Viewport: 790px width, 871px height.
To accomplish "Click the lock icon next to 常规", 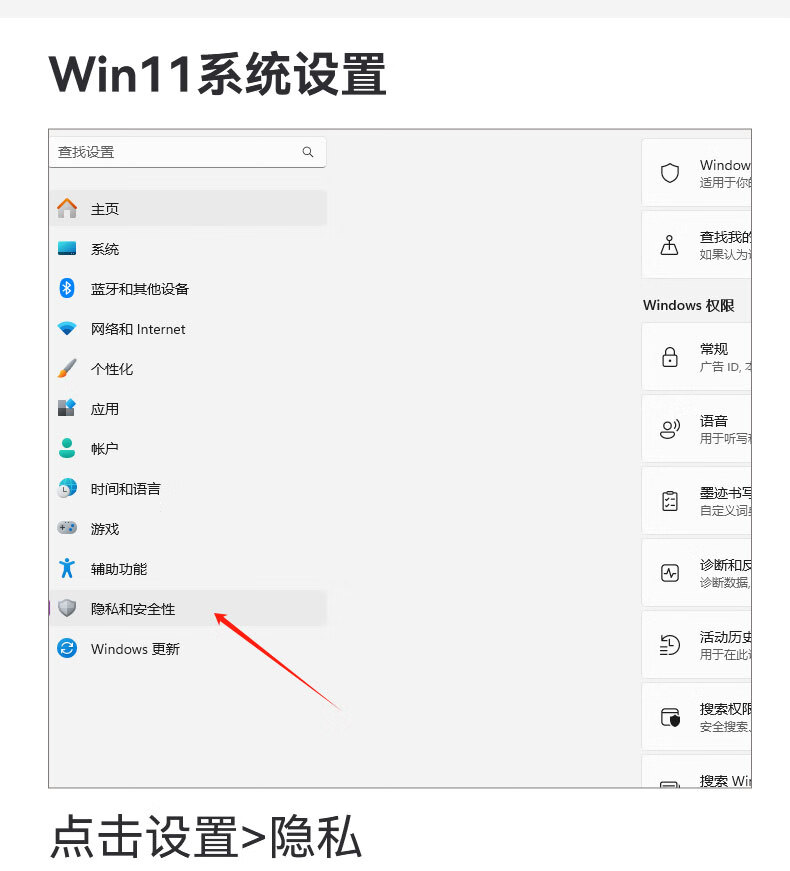I will 670,357.
